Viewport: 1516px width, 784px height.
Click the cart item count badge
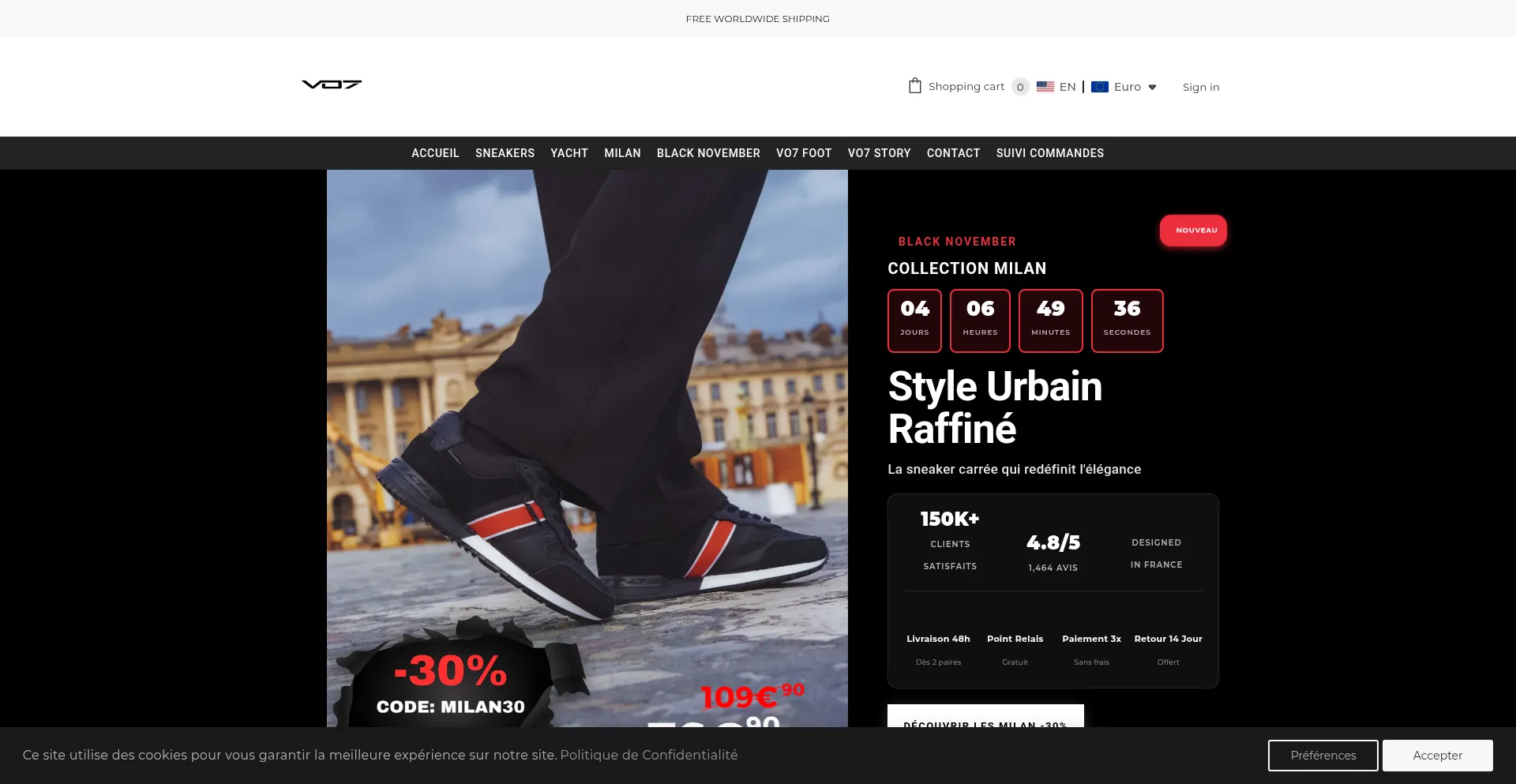[x=1020, y=87]
